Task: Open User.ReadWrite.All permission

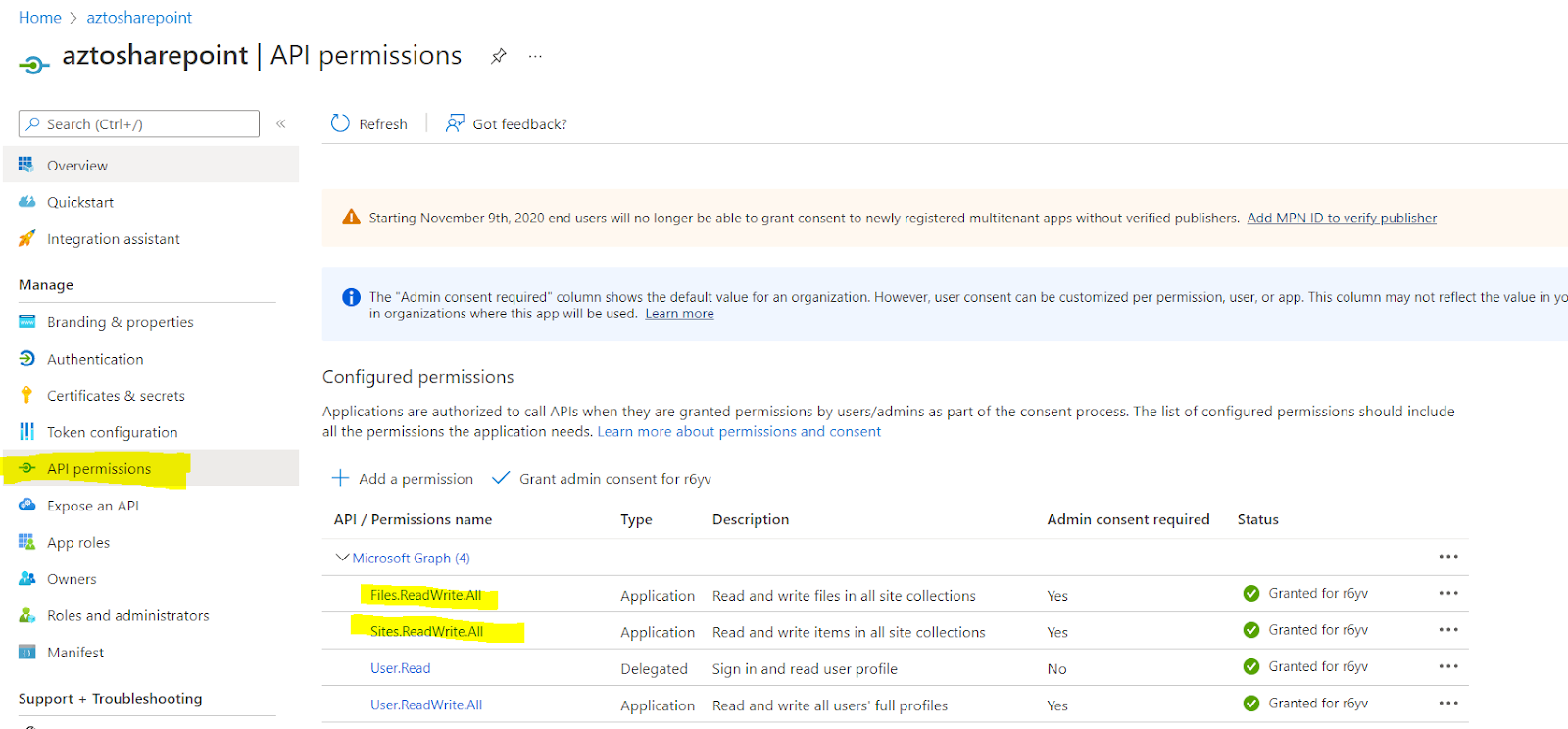Action: click(x=426, y=705)
